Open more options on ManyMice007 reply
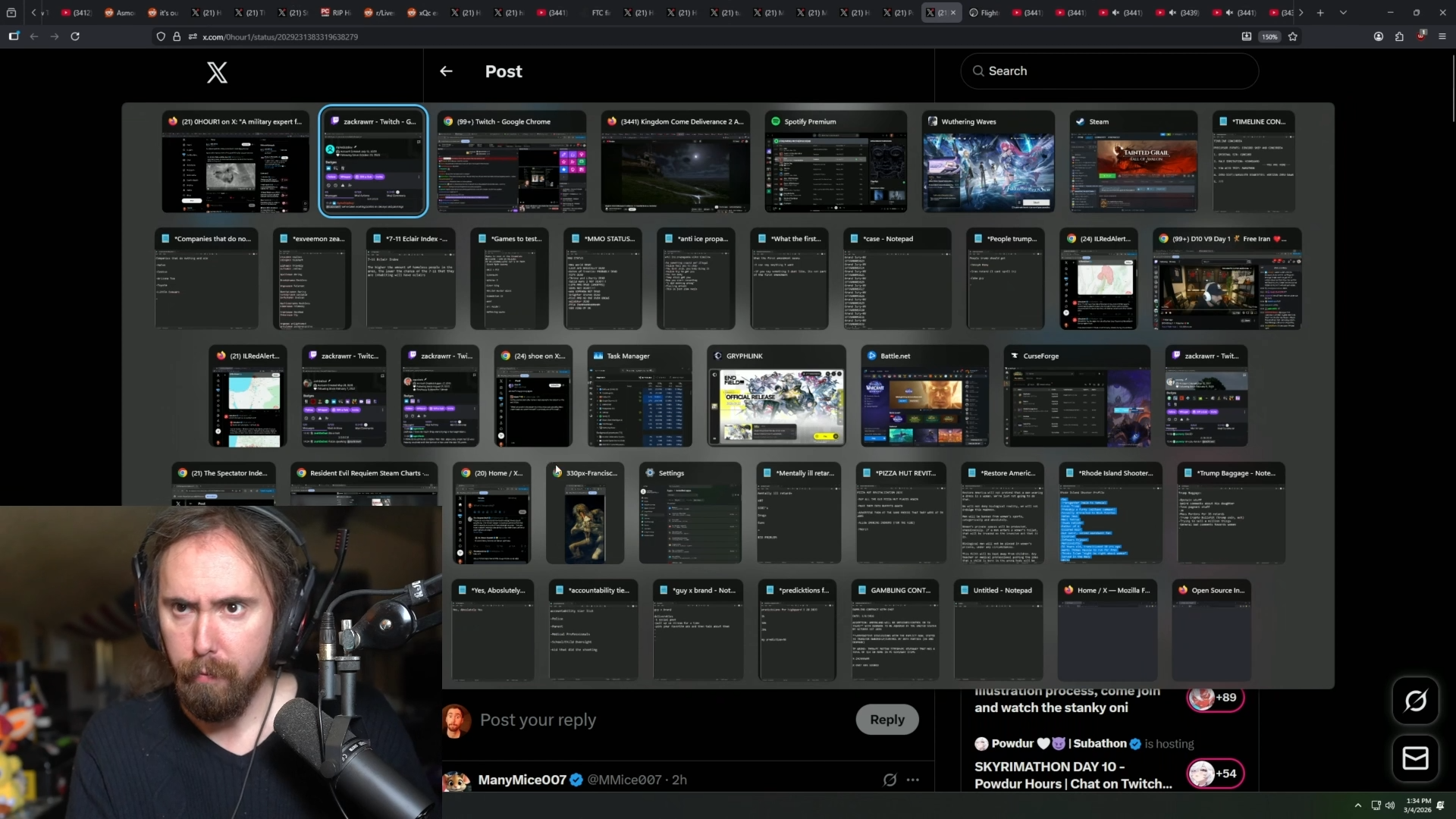The width and height of the screenshot is (1456, 819). 913,780
